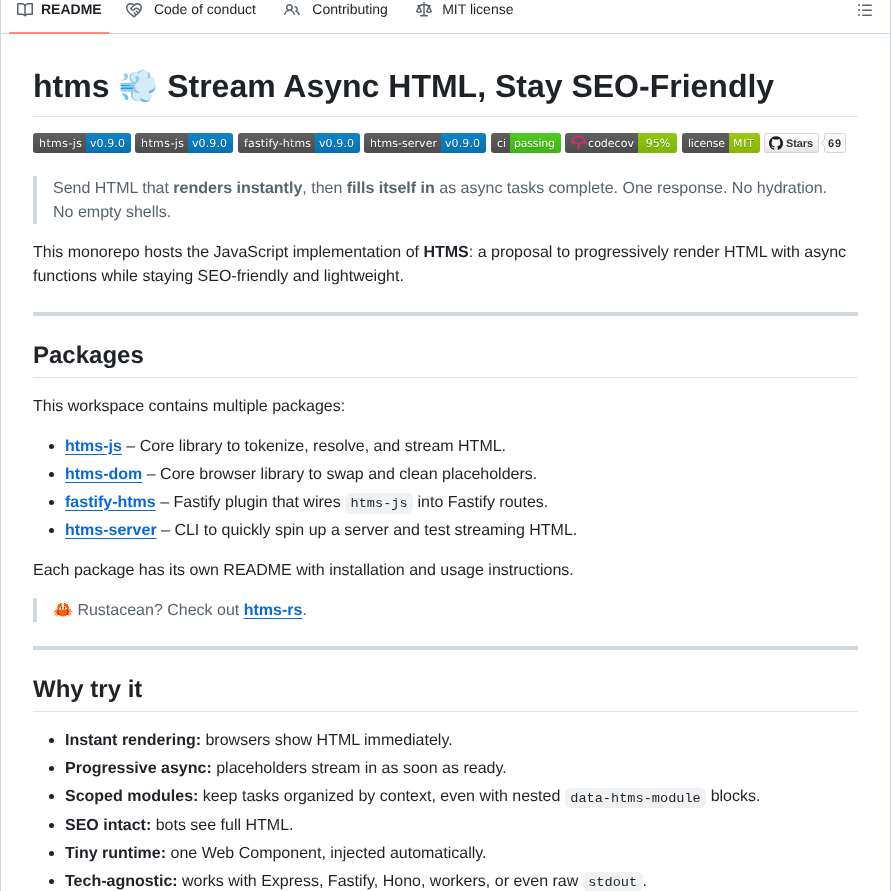
Task: Open the README tab
Action: (x=59, y=10)
